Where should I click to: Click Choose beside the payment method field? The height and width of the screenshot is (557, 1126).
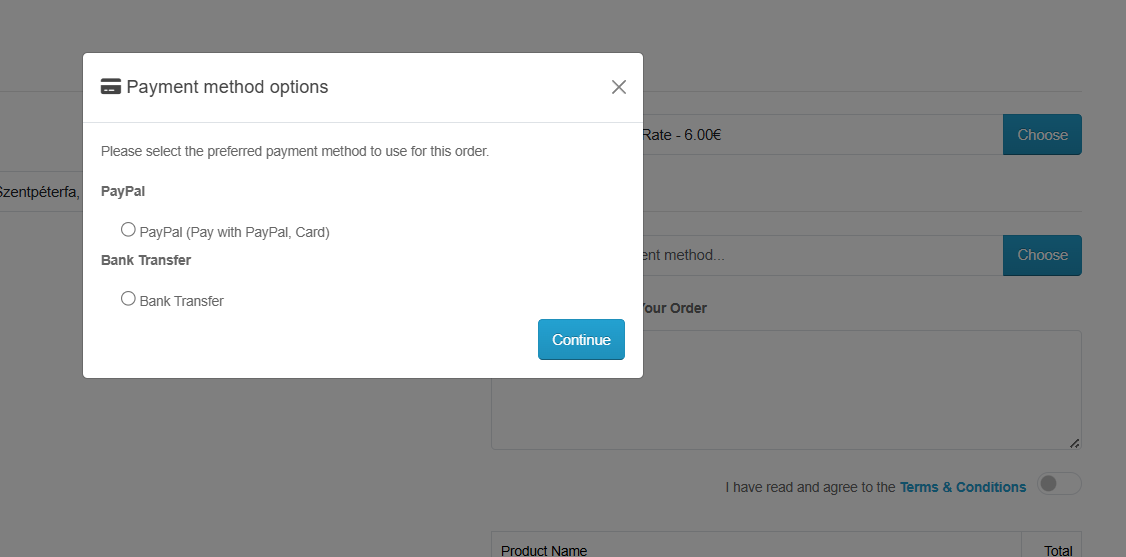1042,255
